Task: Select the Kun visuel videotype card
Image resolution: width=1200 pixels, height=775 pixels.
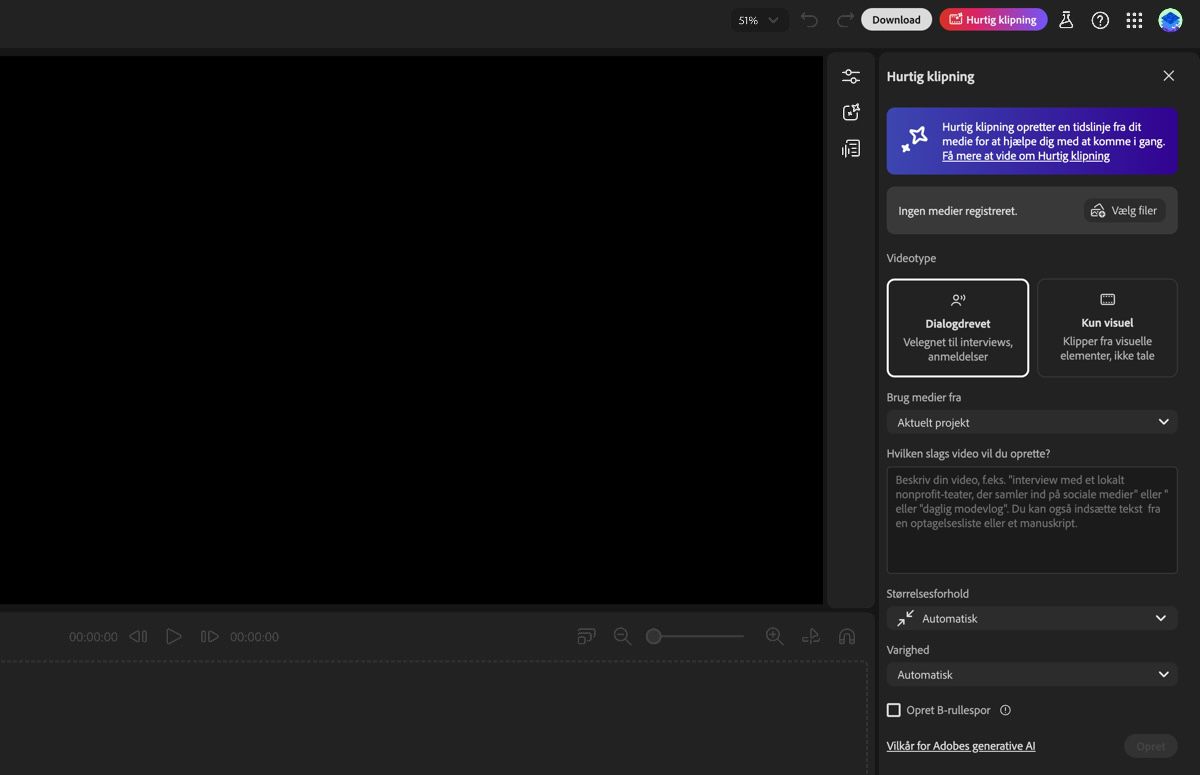Action: (1107, 327)
